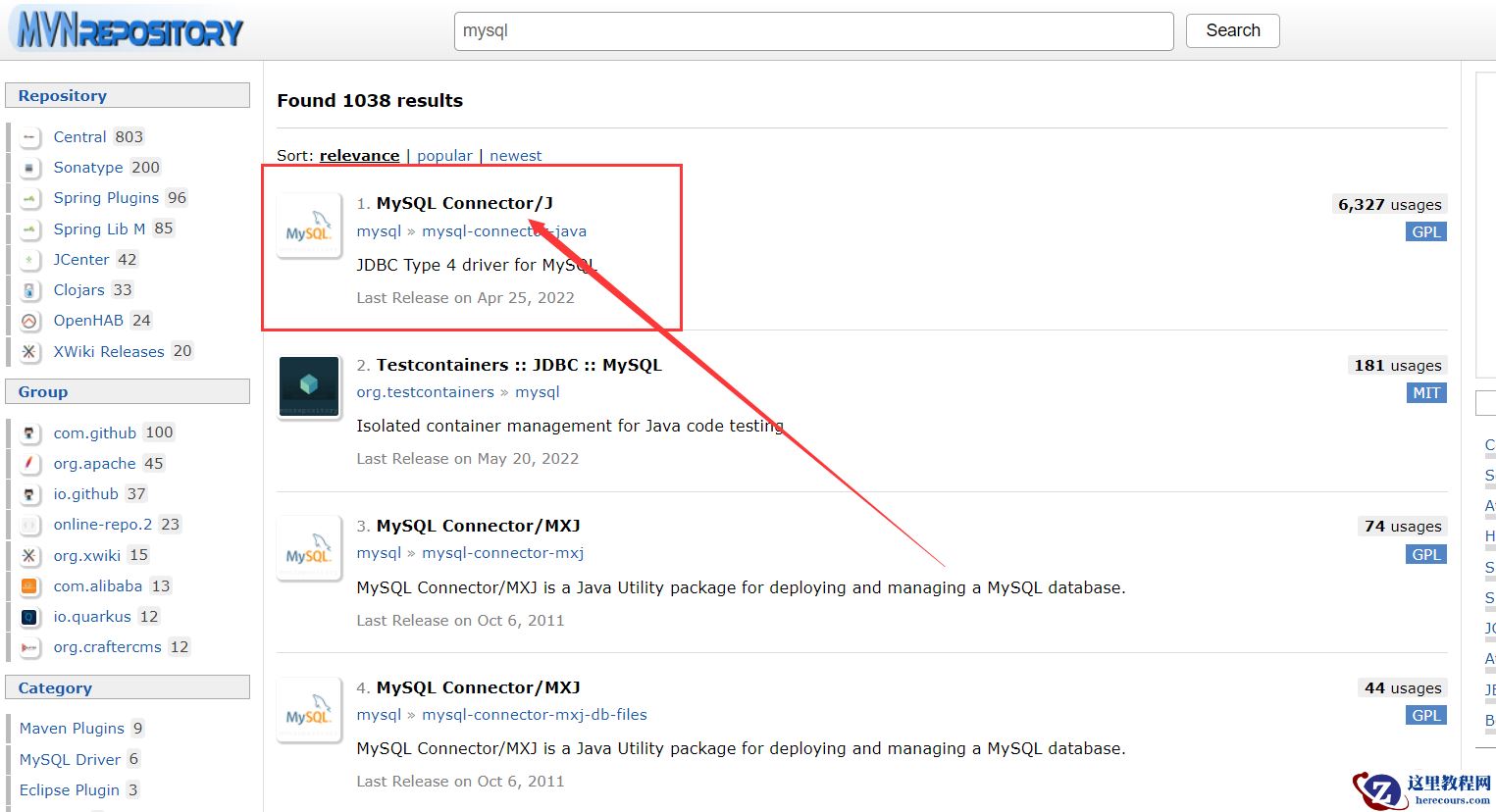This screenshot has height=812, width=1496.
Task: Click the 44 usages badge
Action: 1403,687
